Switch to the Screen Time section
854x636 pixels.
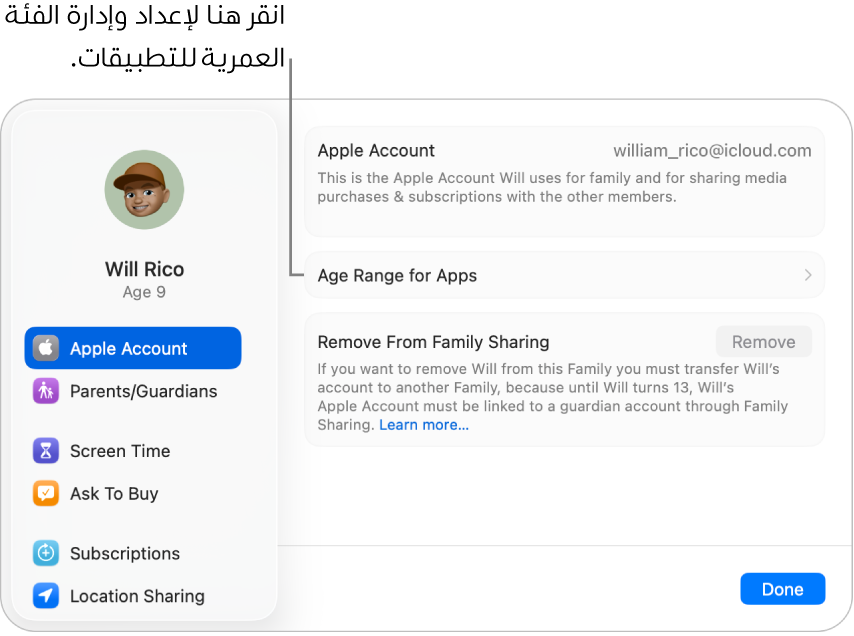point(120,451)
